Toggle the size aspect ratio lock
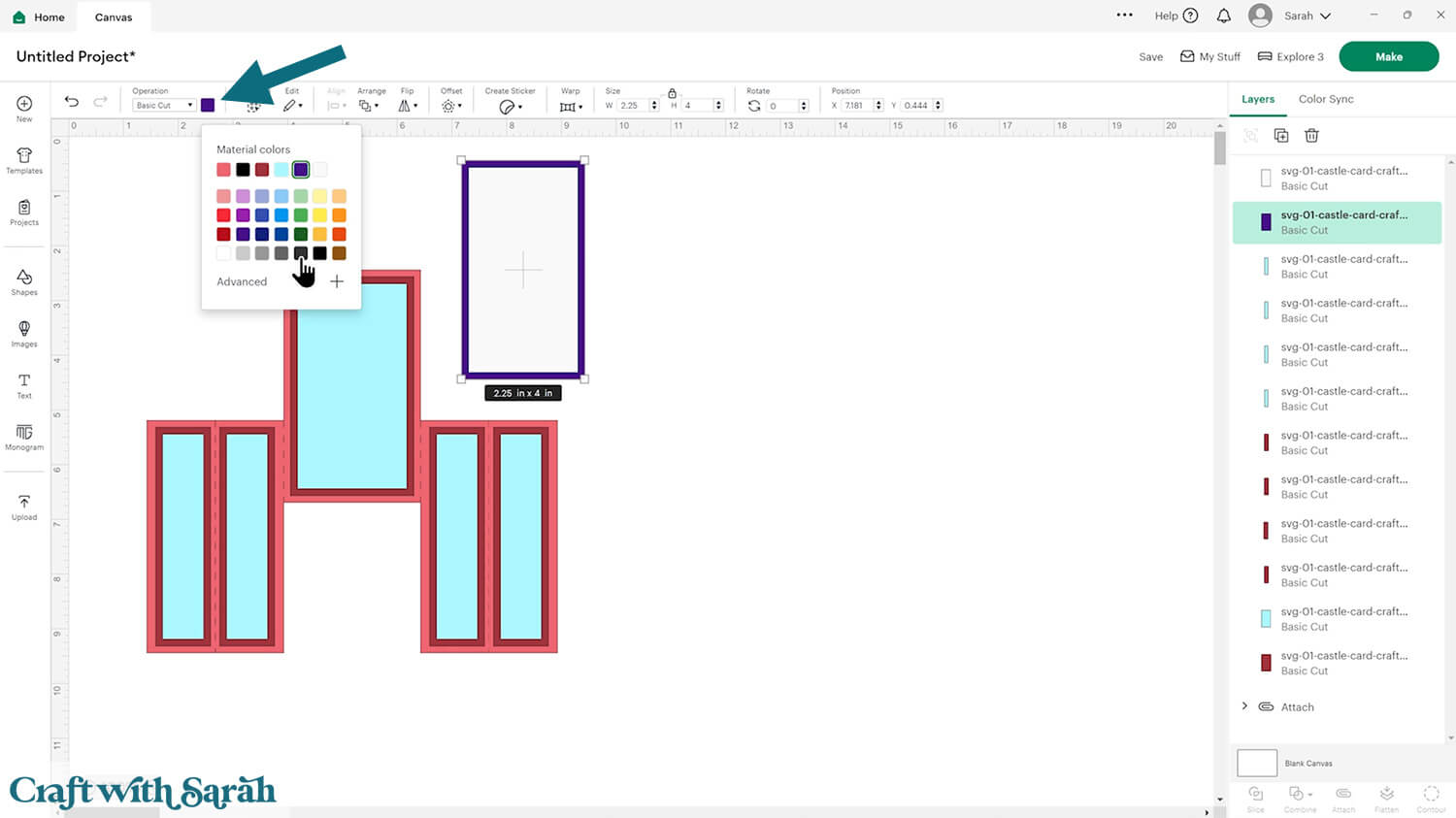1456x818 pixels. click(672, 93)
